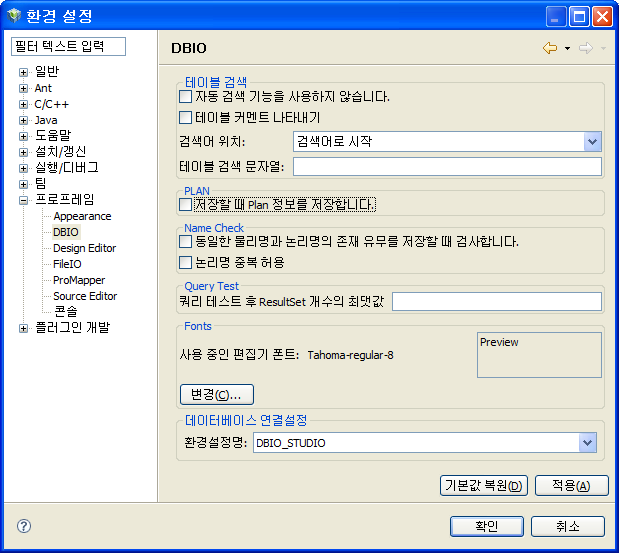Enable '자동 검색 기능을 사용하지 않습니다' checkbox
619x553 pixels.
185,97
